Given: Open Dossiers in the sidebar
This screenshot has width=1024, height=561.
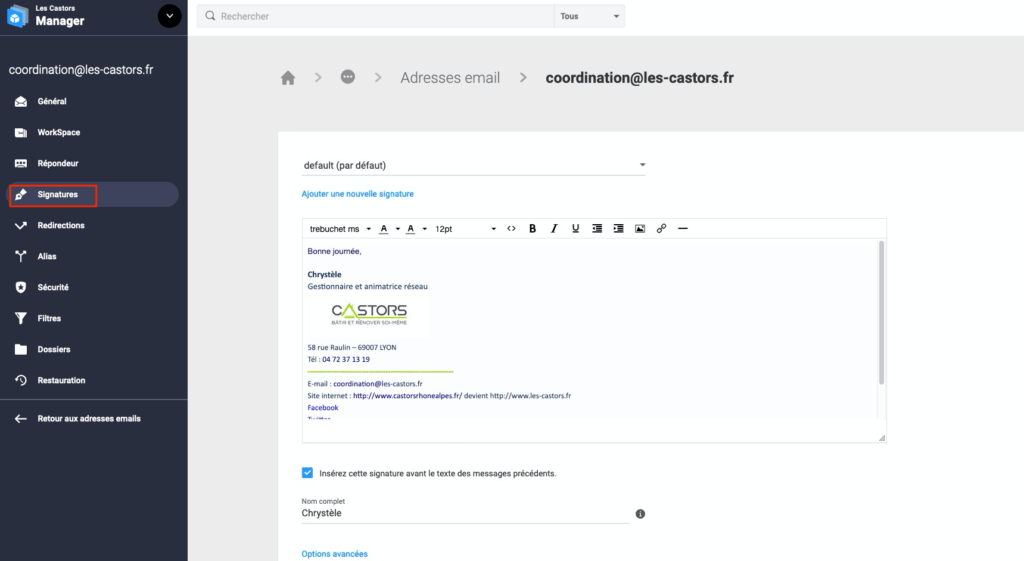Looking at the screenshot, I should tap(93, 349).
